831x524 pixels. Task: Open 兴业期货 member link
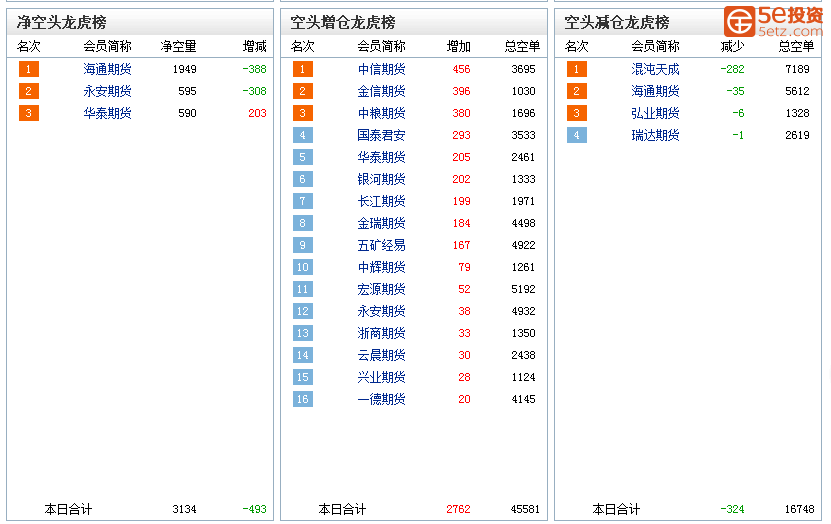click(x=381, y=377)
